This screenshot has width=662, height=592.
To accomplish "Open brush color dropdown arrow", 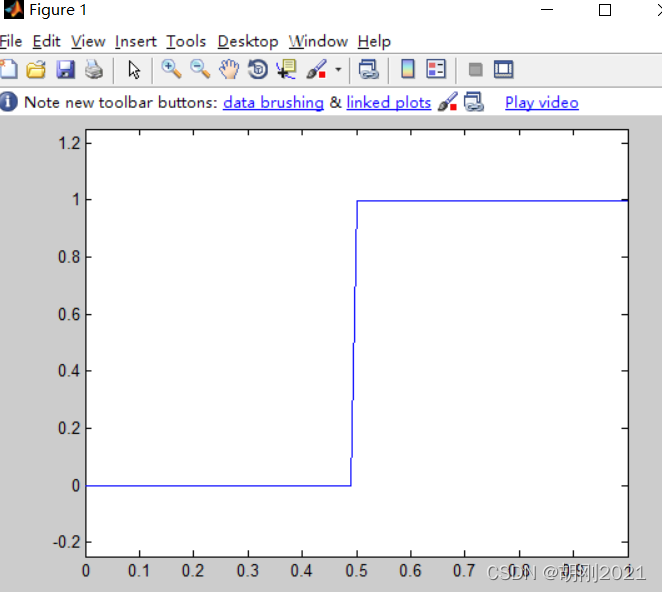I will click(x=338, y=70).
